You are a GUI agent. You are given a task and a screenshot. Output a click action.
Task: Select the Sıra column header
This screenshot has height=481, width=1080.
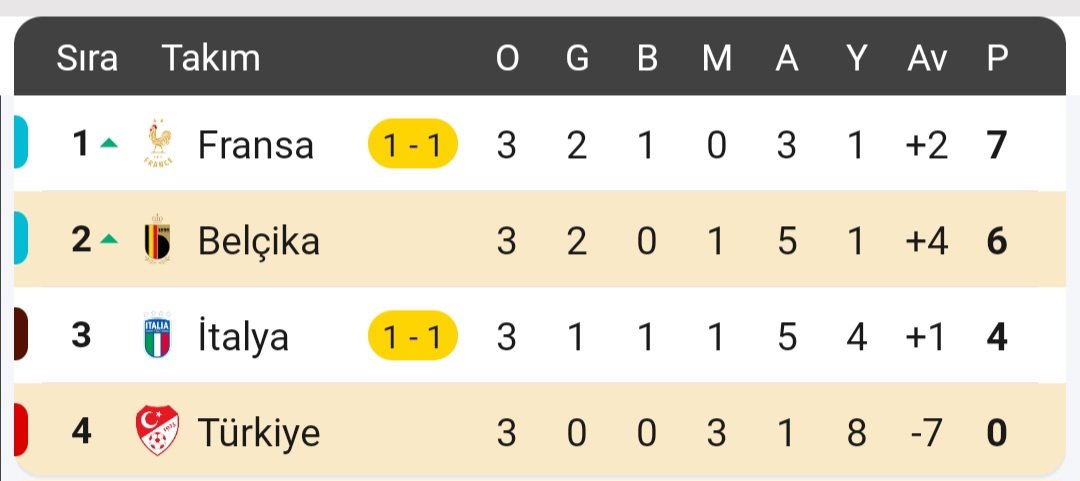pos(87,59)
